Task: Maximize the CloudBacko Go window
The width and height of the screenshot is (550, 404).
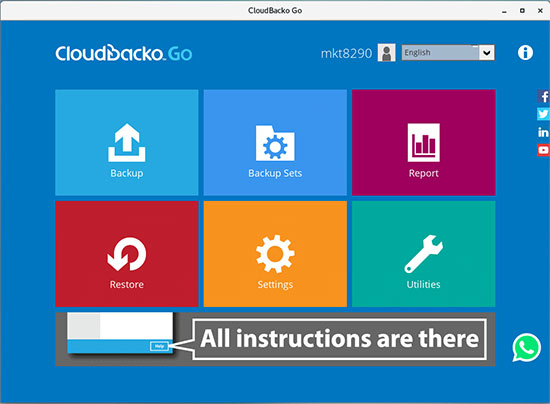Action: coord(522,11)
